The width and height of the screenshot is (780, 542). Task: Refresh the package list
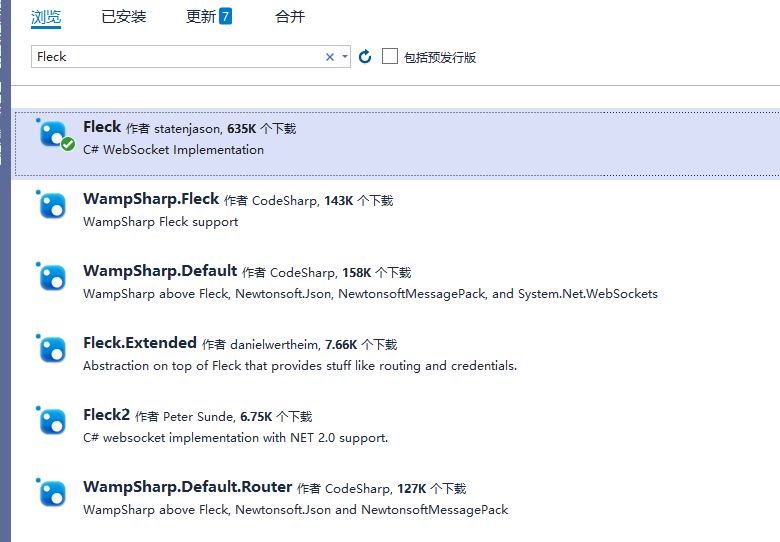[x=365, y=57]
